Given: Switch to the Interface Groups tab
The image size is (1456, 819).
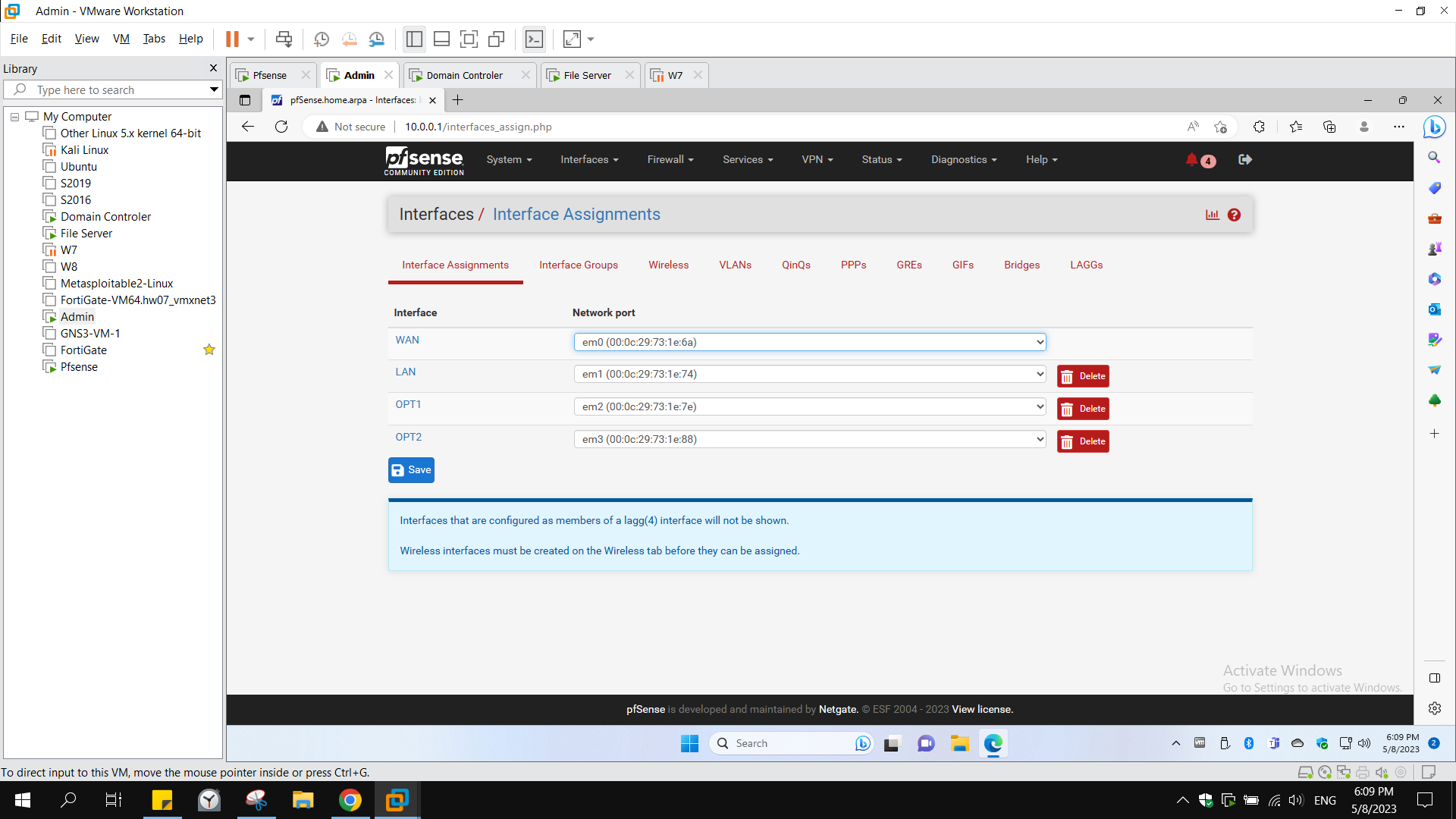Looking at the screenshot, I should pos(578,265).
